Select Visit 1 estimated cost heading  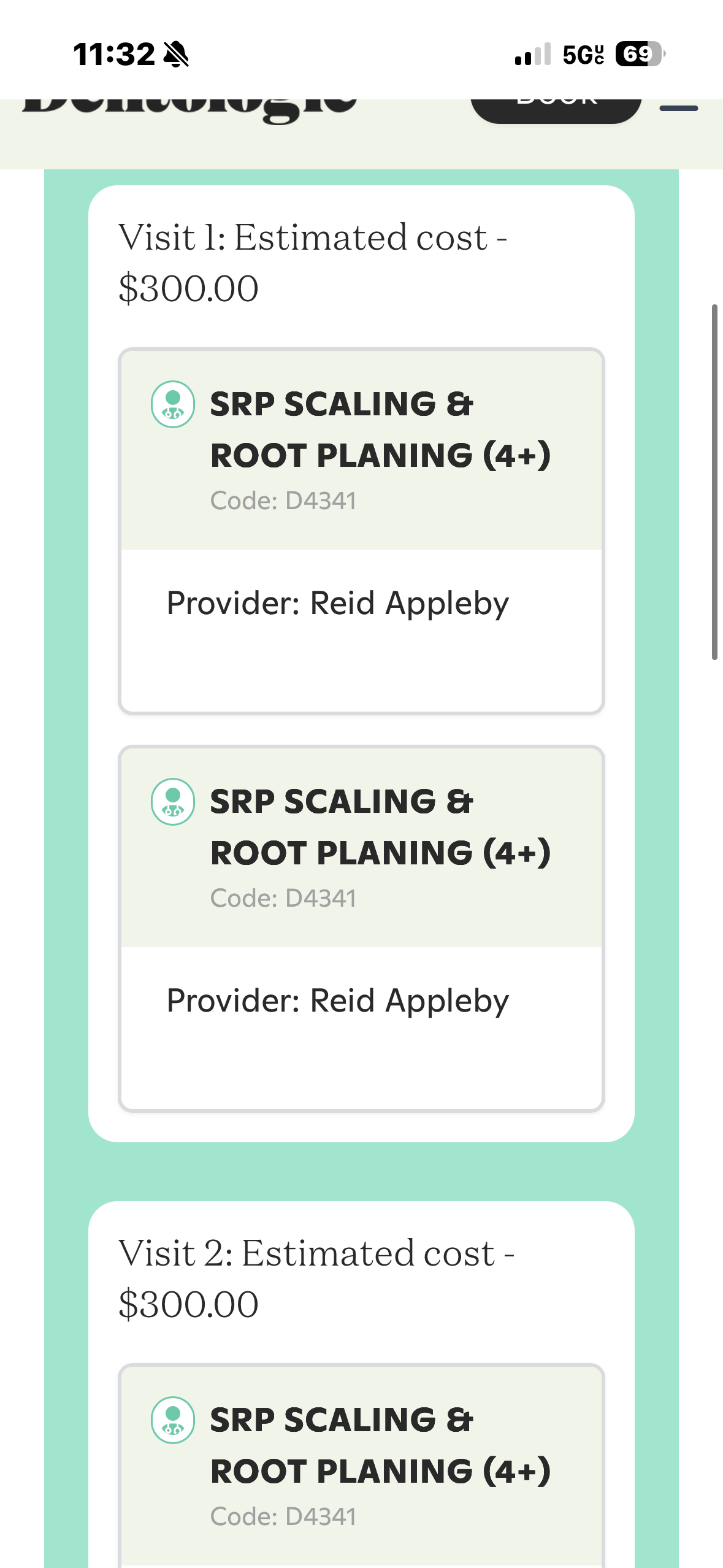(x=313, y=262)
